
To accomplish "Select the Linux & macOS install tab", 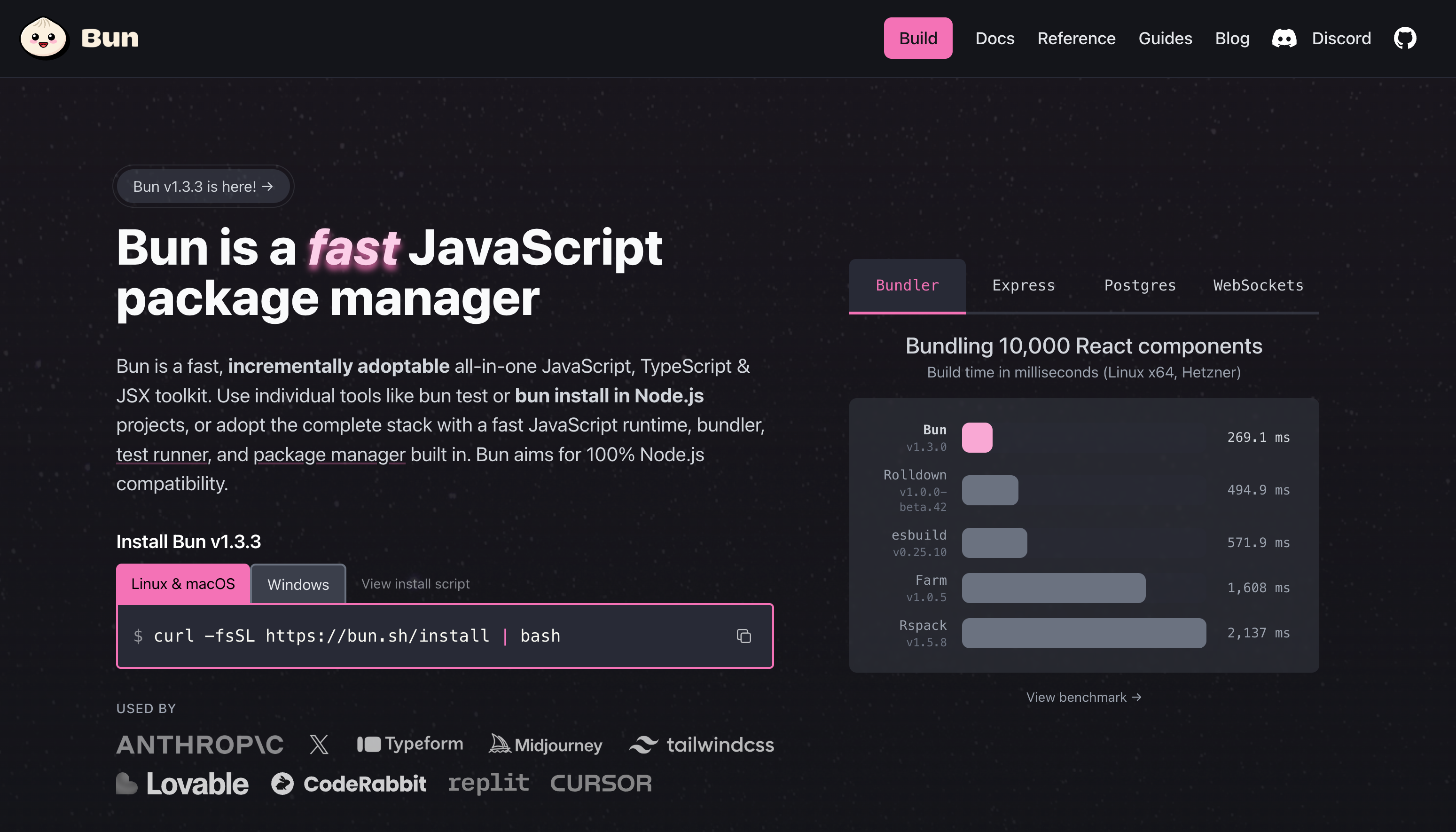I will pyautogui.click(x=183, y=584).
